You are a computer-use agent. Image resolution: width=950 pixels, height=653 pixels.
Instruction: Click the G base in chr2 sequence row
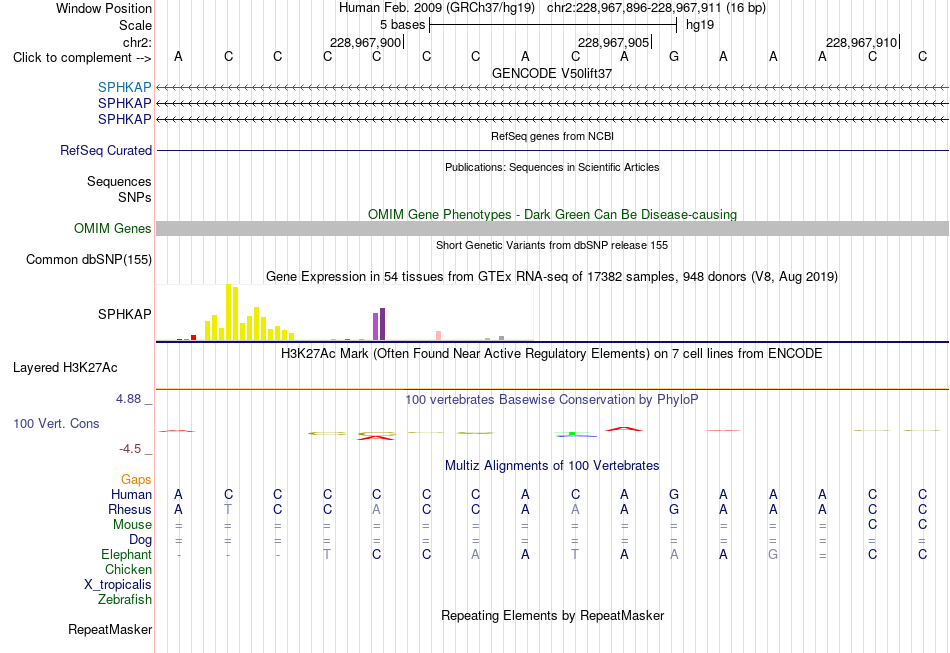(x=674, y=57)
